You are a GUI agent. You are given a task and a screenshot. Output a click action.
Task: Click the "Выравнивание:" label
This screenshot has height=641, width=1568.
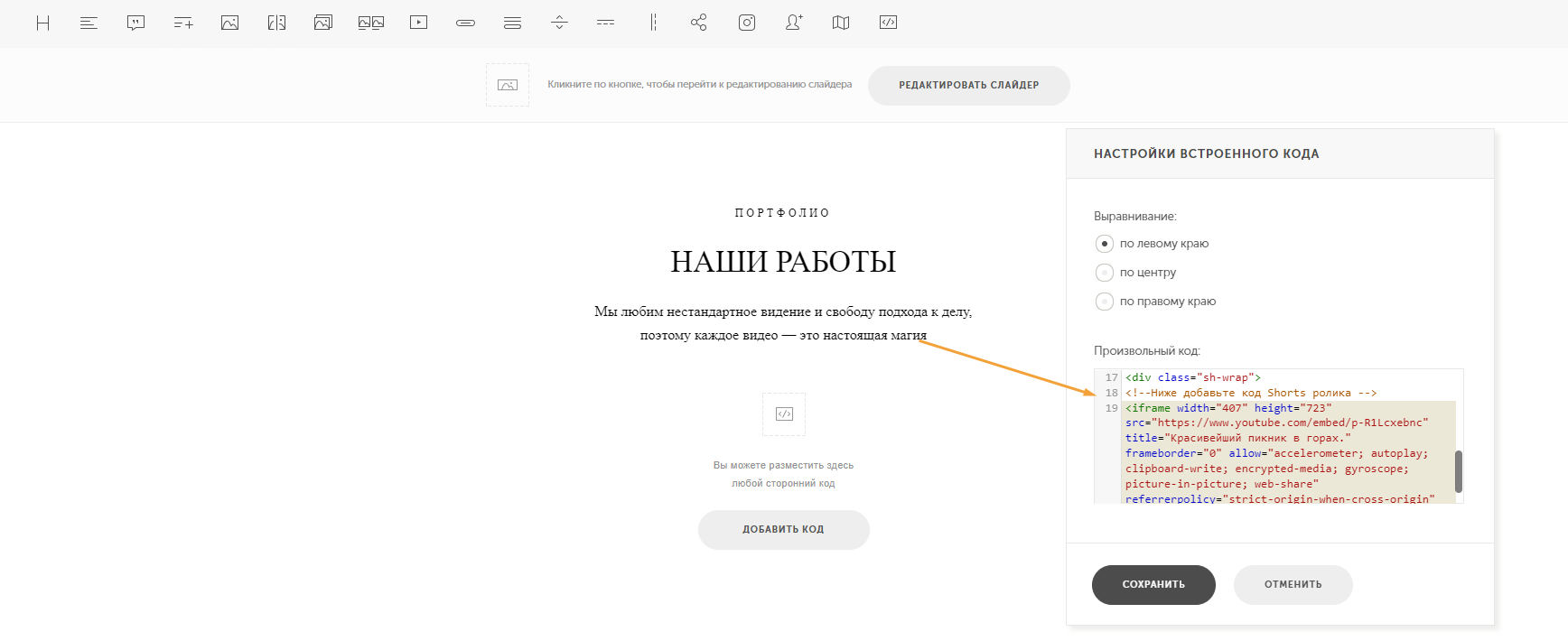pos(1135,217)
